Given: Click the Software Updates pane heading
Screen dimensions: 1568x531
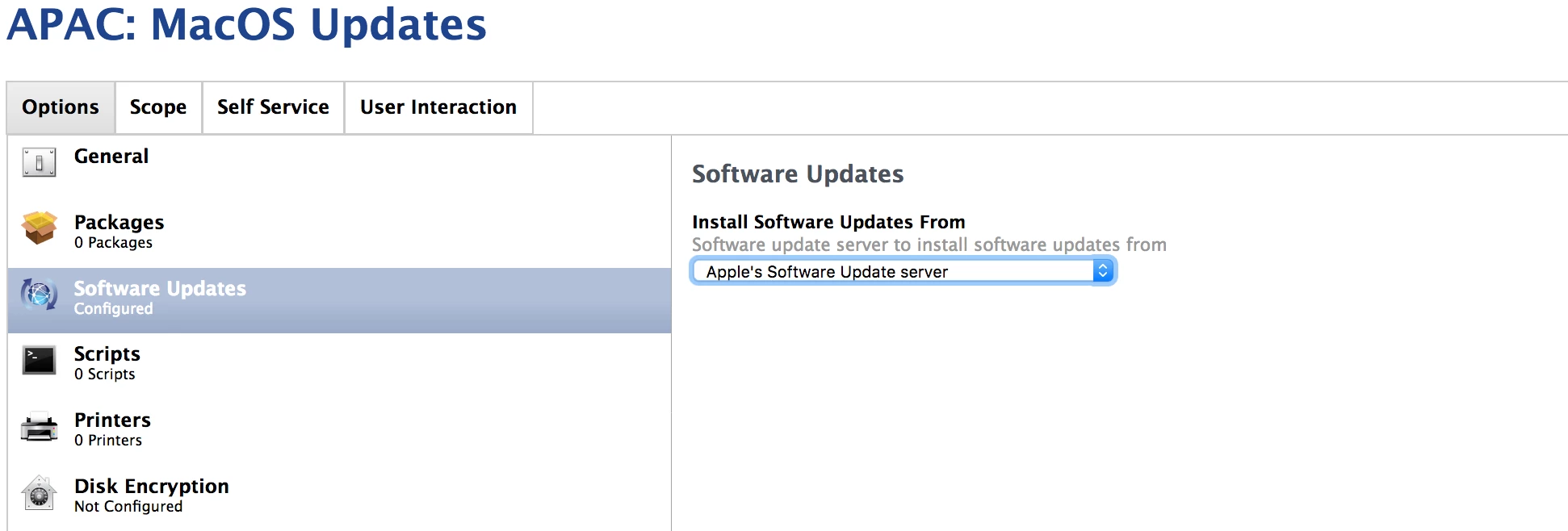Looking at the screenshot, I should (x=798, y=174).
